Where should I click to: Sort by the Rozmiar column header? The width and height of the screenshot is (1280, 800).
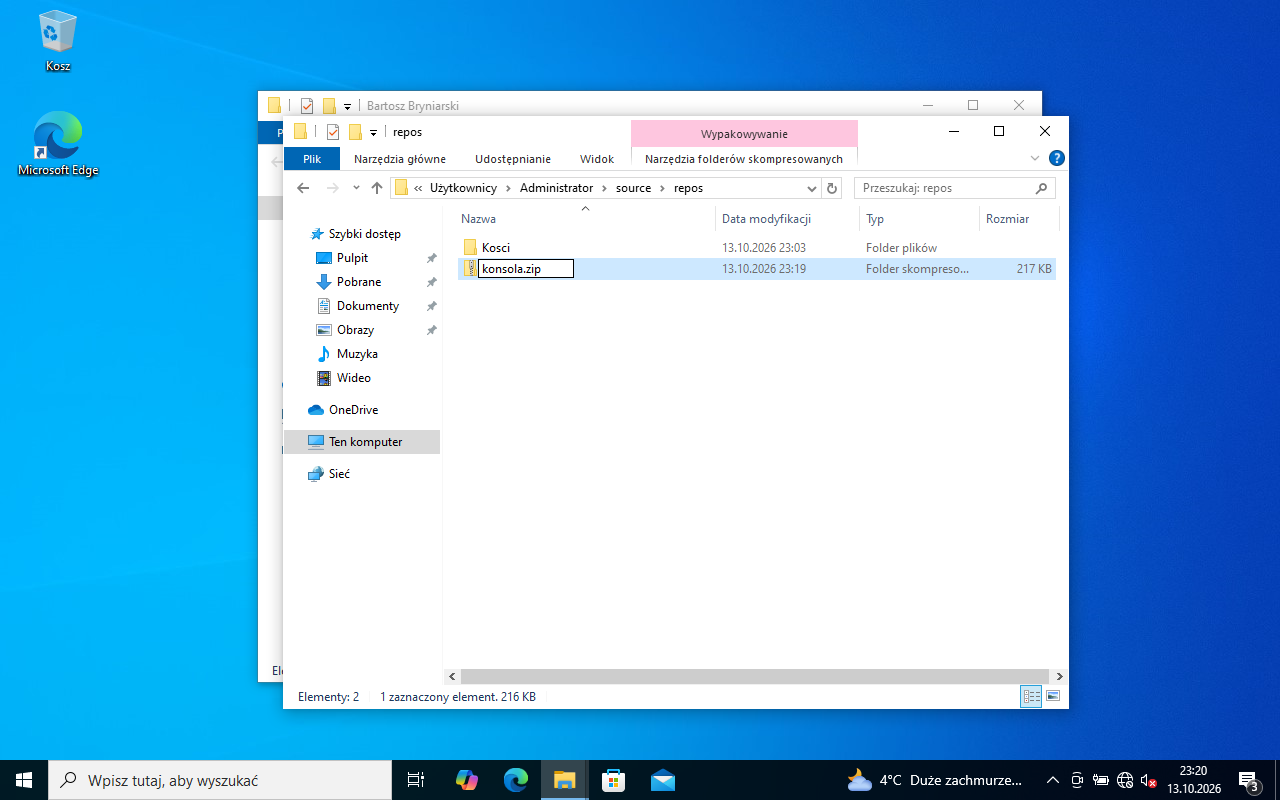point(1018,219)
